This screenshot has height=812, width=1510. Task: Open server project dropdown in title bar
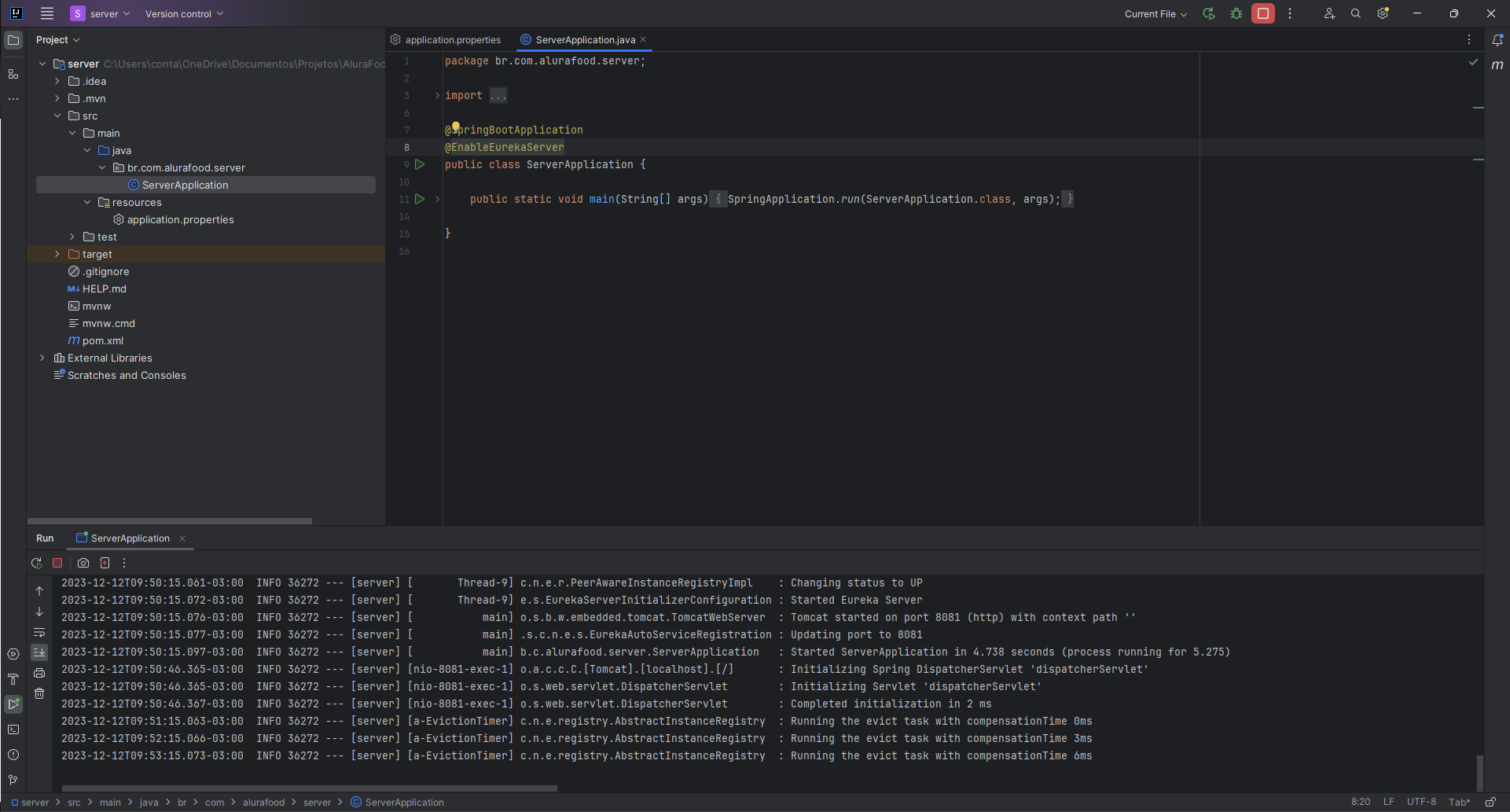tap(101, 13)
